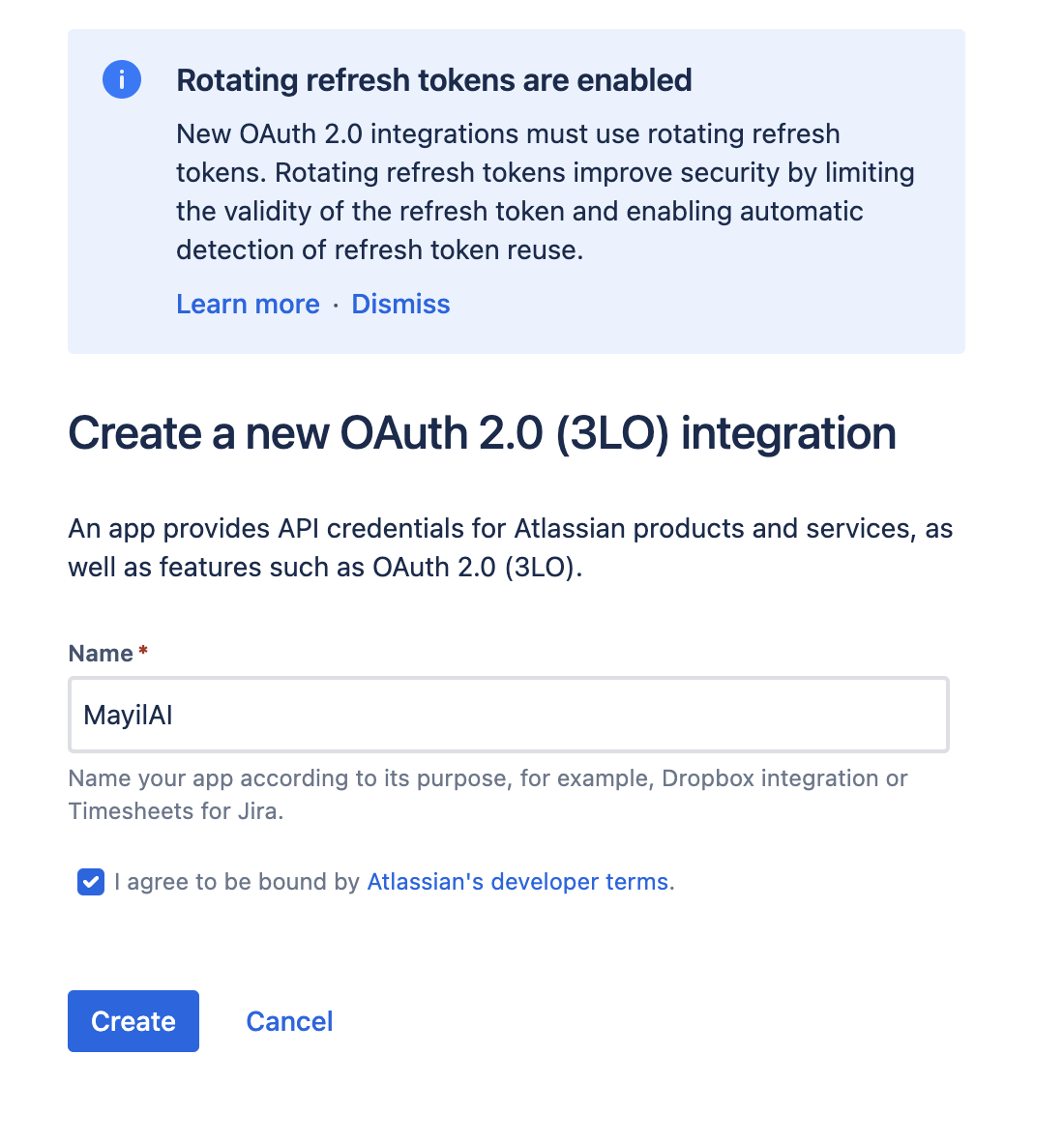Open the 'Learn more' link about rotating refresh tokens
Viewport: 1064px width, 1143px height.
click(248, 304)
